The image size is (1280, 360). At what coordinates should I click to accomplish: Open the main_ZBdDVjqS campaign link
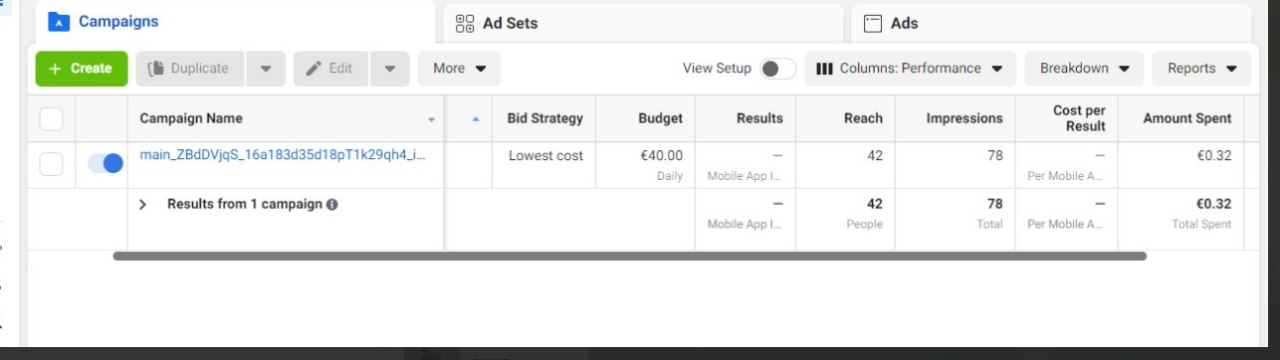click(283, 156)
